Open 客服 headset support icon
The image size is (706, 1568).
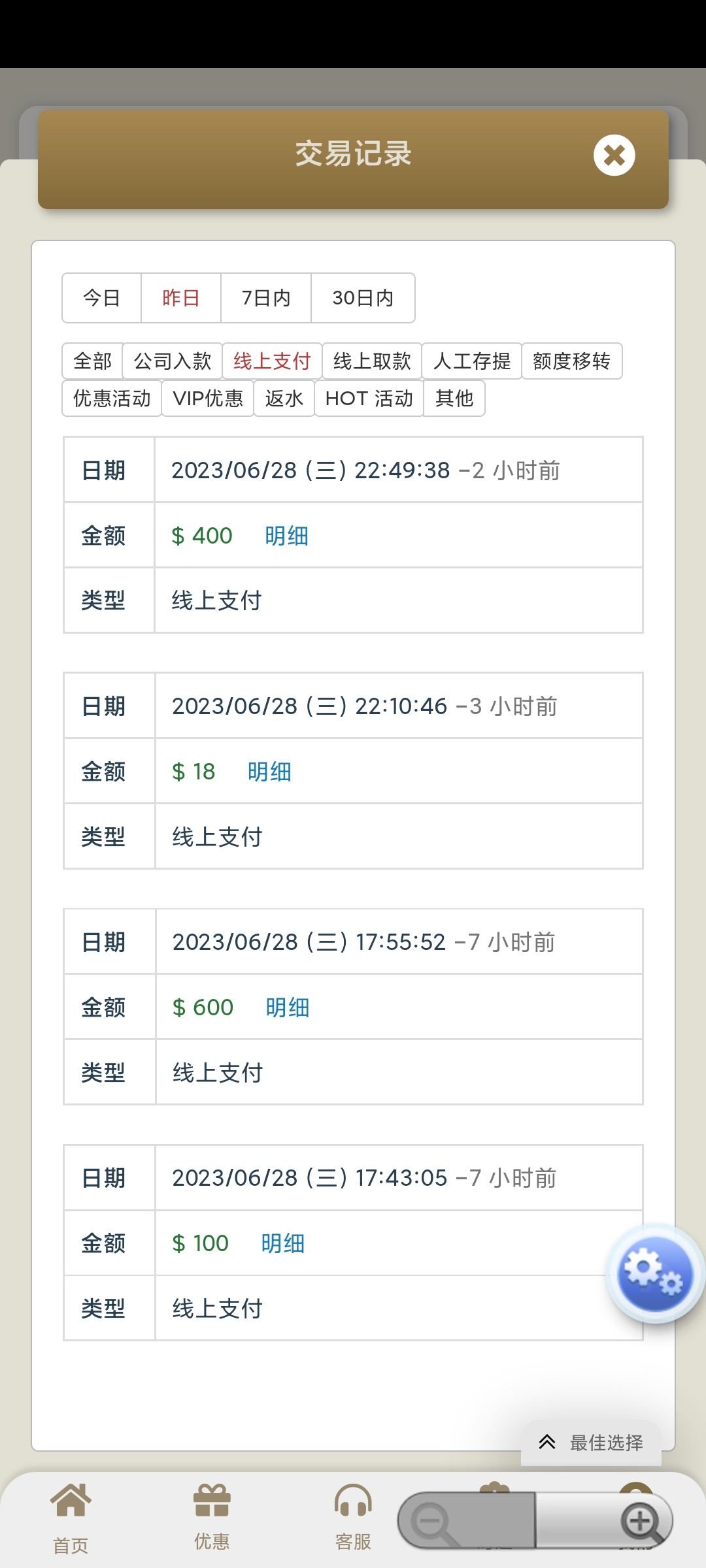(353, 1502)
